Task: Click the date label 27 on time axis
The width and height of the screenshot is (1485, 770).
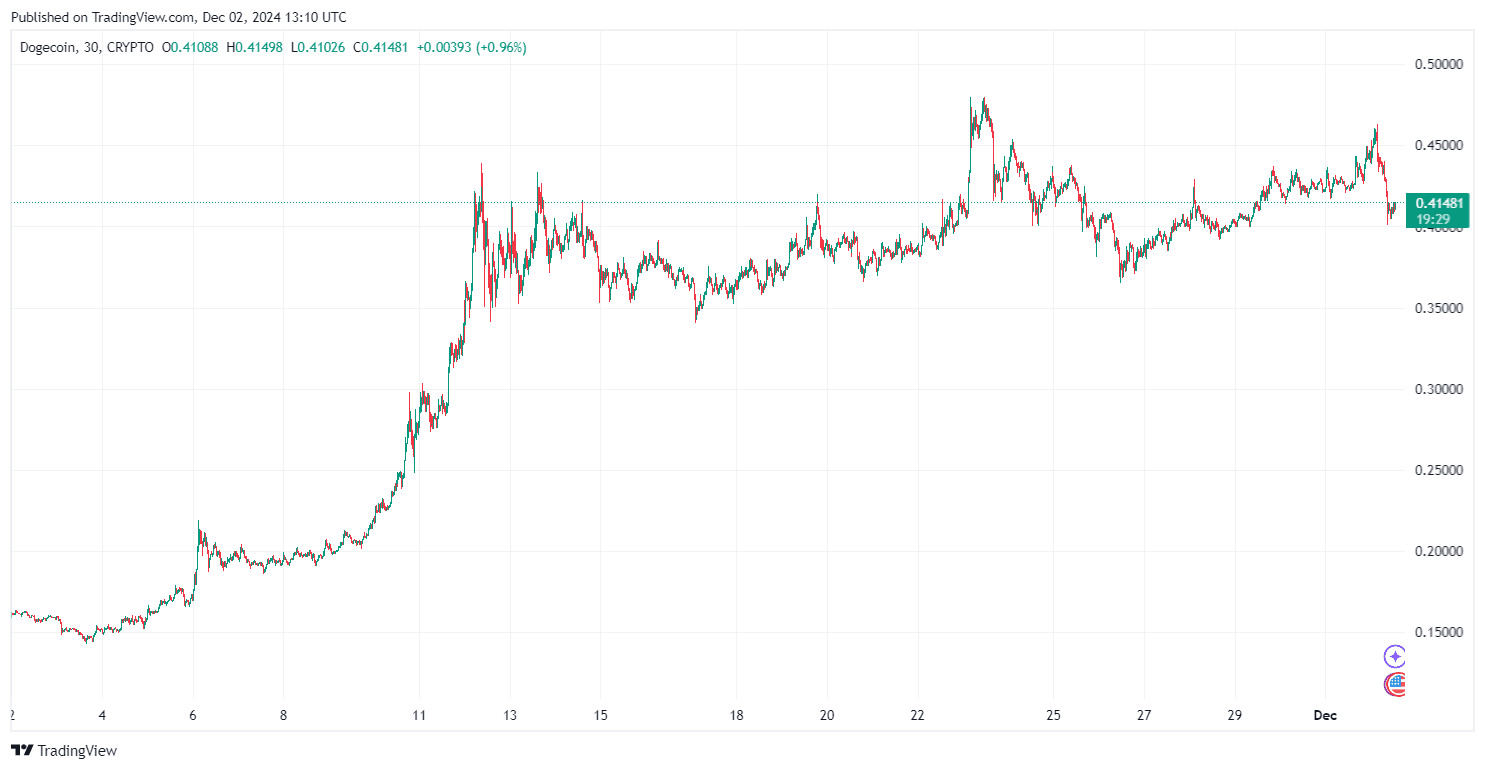Action: (x=1144, y=716)
